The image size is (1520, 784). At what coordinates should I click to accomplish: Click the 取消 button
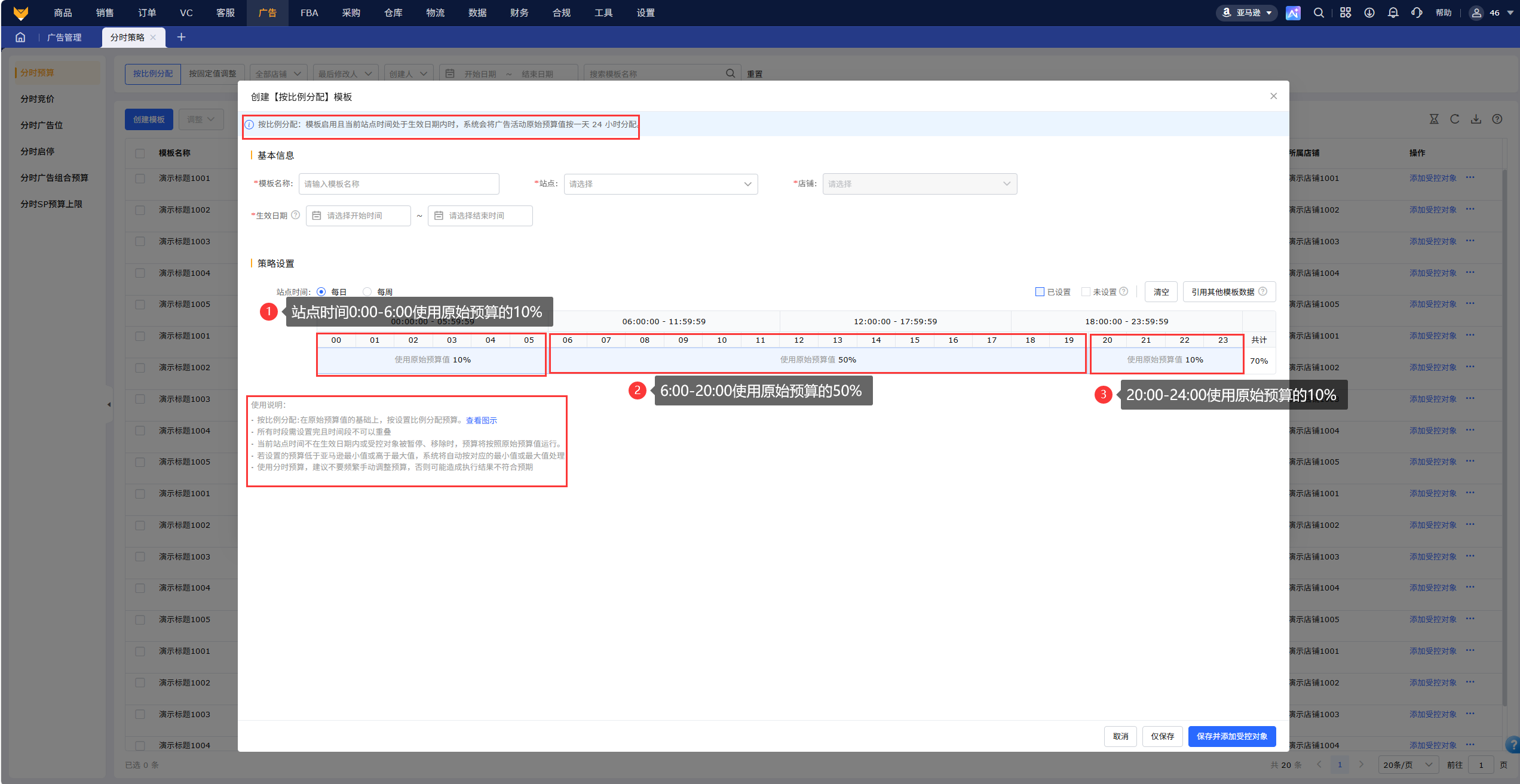pos(1120,736)
